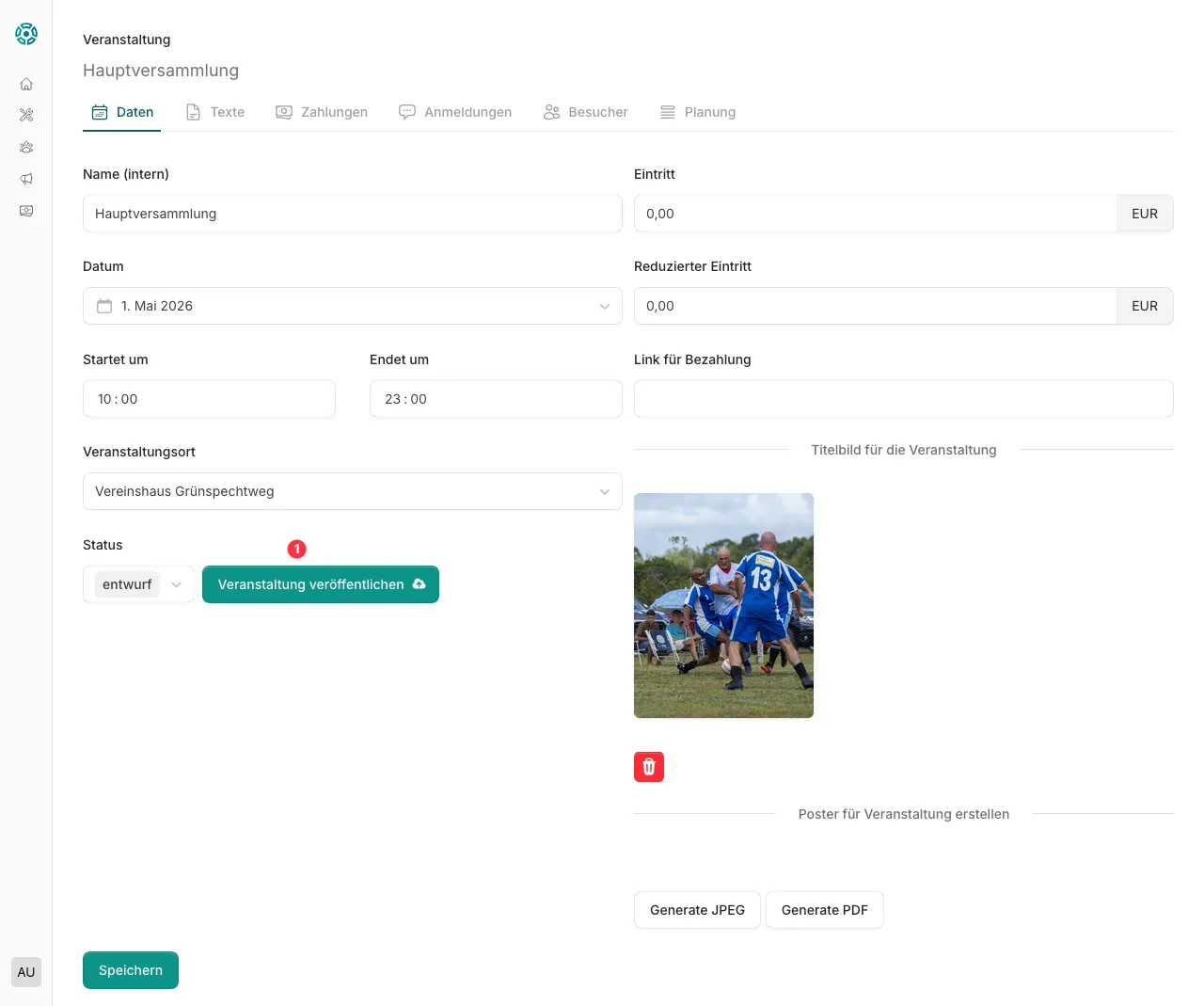Click the "1. Mai 2026" date value
1204x1006 pixels.
(157, 306)
